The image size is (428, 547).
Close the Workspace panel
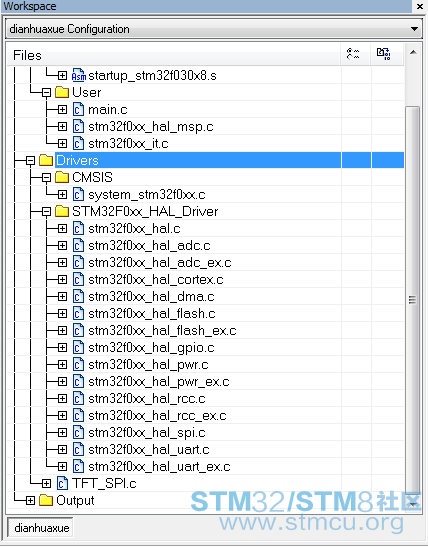coord(420,6)
